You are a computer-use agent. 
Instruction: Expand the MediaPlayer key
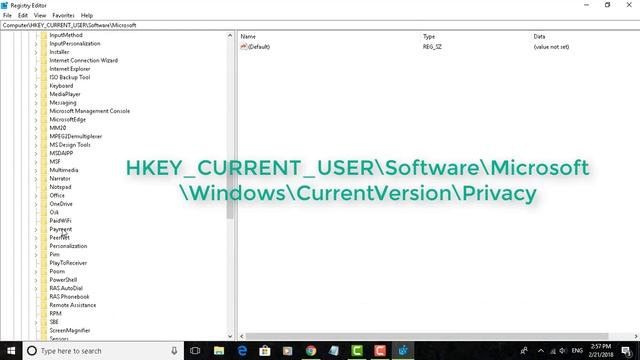pos(36,94)
